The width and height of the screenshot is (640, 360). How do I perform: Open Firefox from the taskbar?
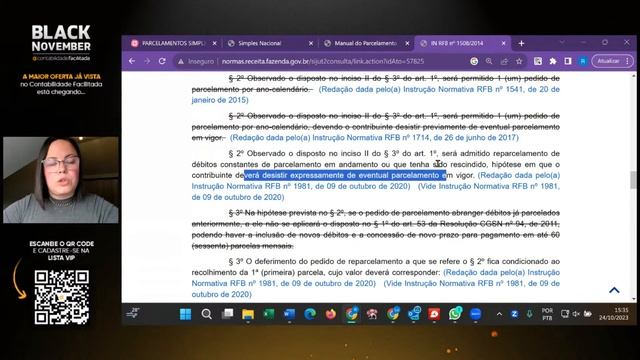[331, 314]
